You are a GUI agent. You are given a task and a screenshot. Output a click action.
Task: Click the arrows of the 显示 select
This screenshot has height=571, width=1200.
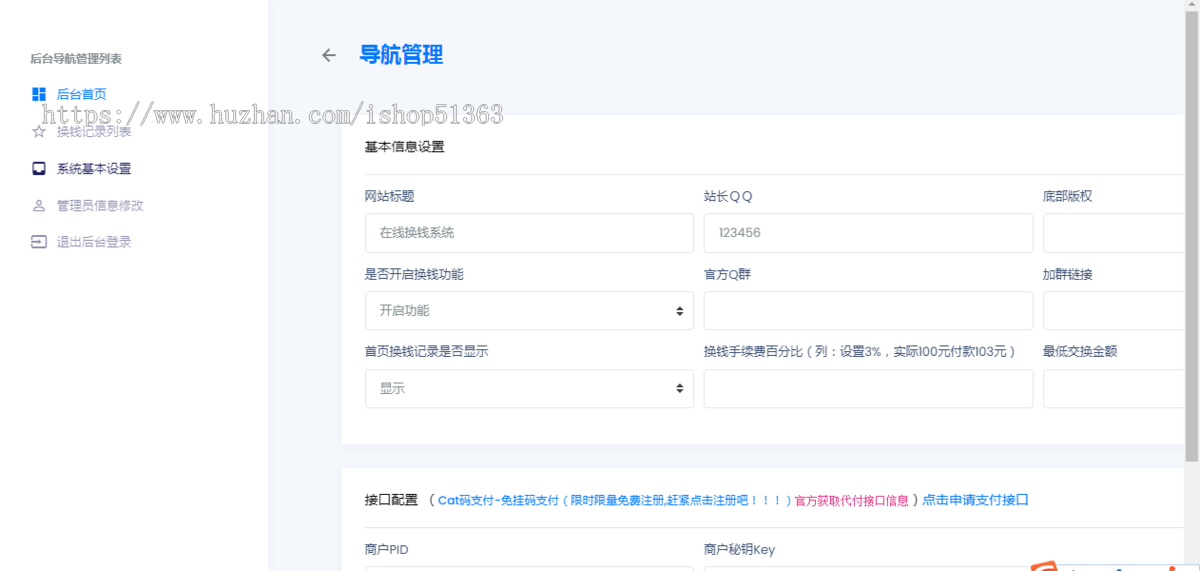[x=680, y=388]
